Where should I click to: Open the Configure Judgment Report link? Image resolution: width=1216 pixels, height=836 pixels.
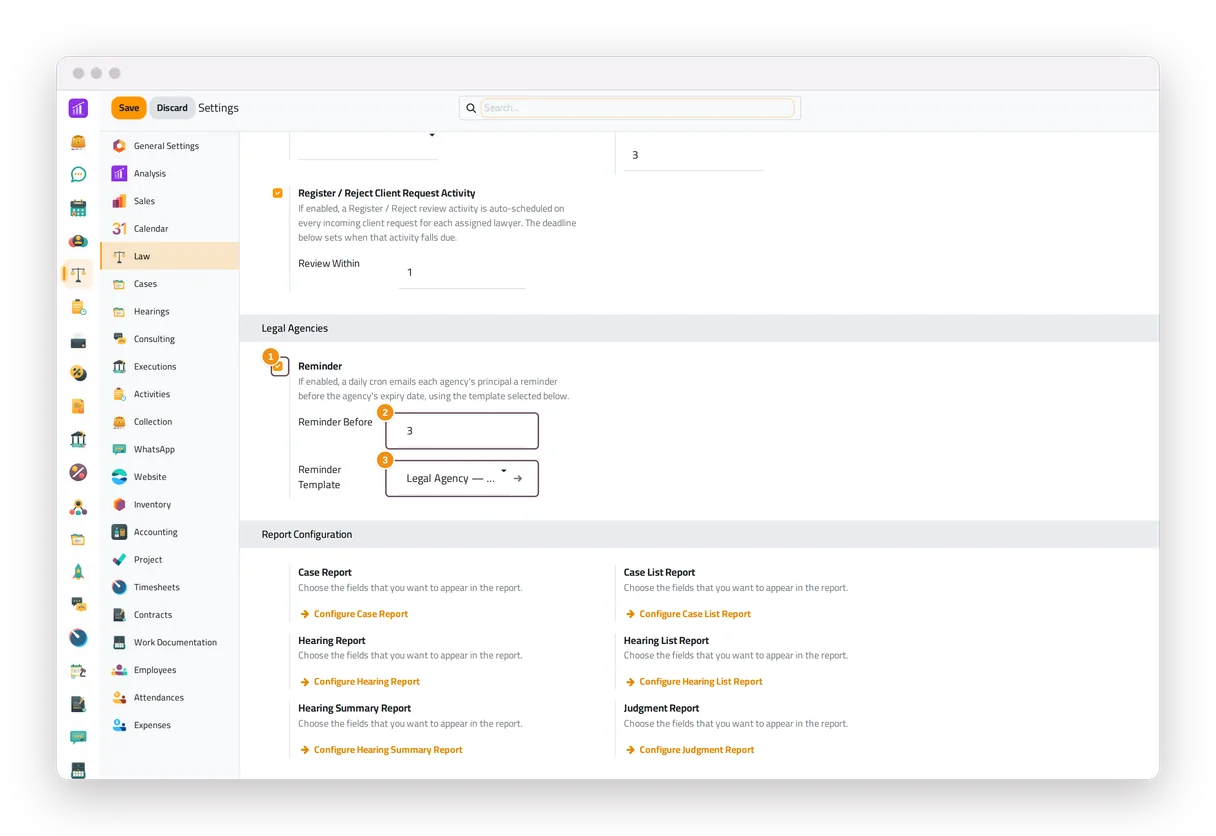coord(690,750)
